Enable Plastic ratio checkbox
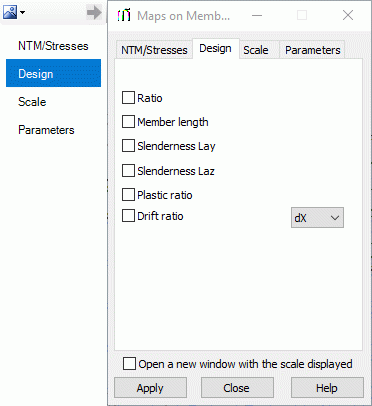The width and height of the screenshot is (372, 406). pos(128,195)
